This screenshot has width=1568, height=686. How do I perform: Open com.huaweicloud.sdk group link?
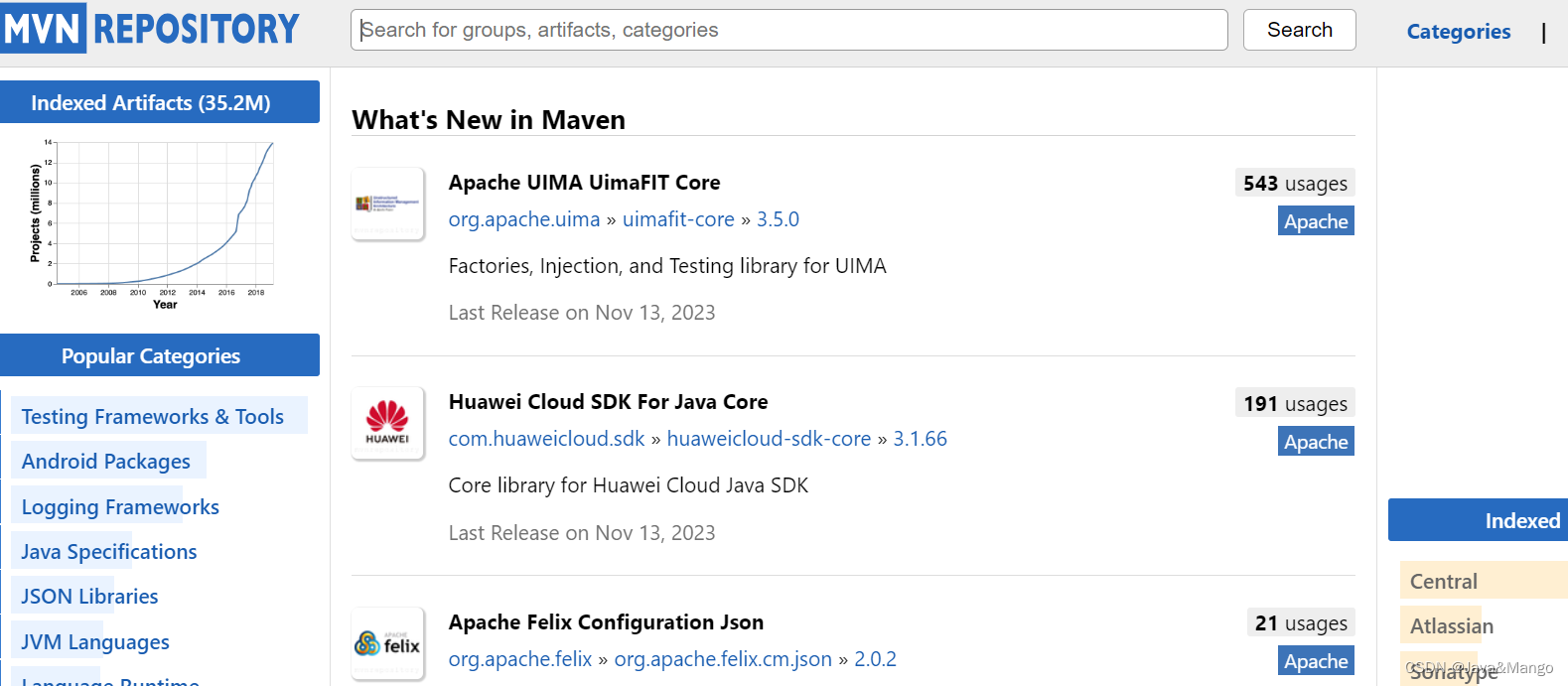point(546,439)
